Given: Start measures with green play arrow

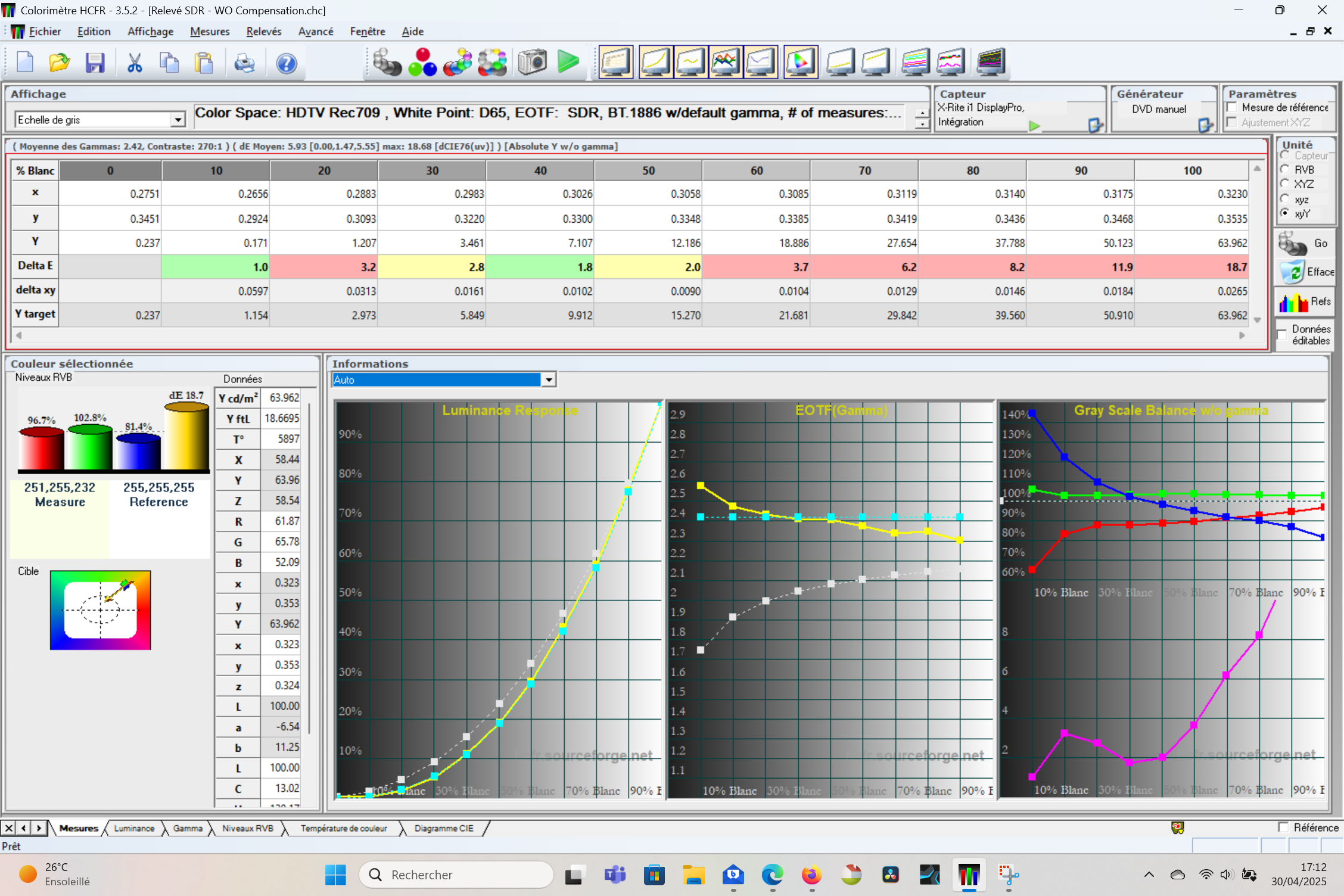Looking at the screenshot, I should coord(568,62).
